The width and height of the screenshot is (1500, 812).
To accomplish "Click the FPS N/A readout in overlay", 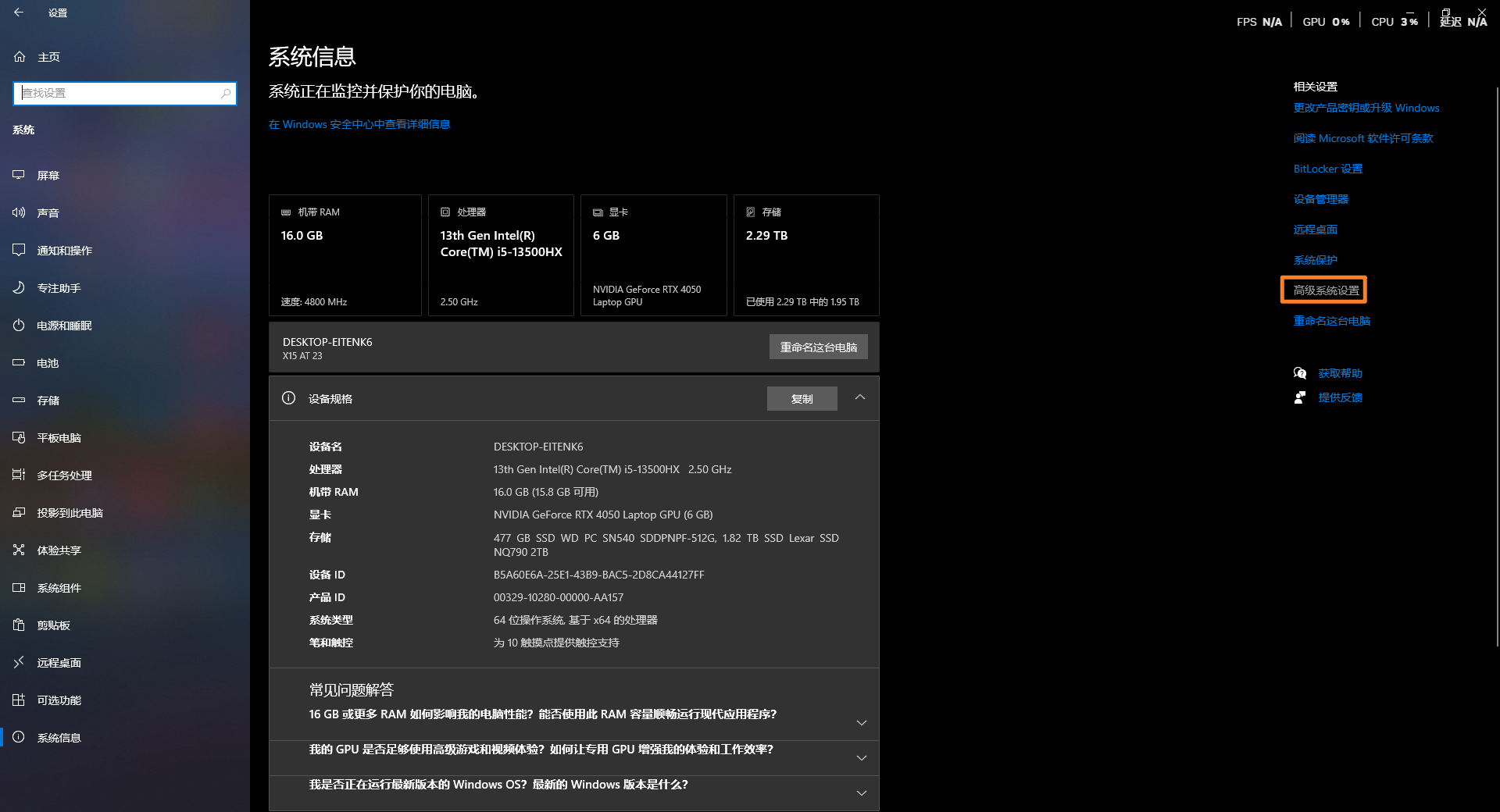I will pyautogui.click(x=1259, y=22).
